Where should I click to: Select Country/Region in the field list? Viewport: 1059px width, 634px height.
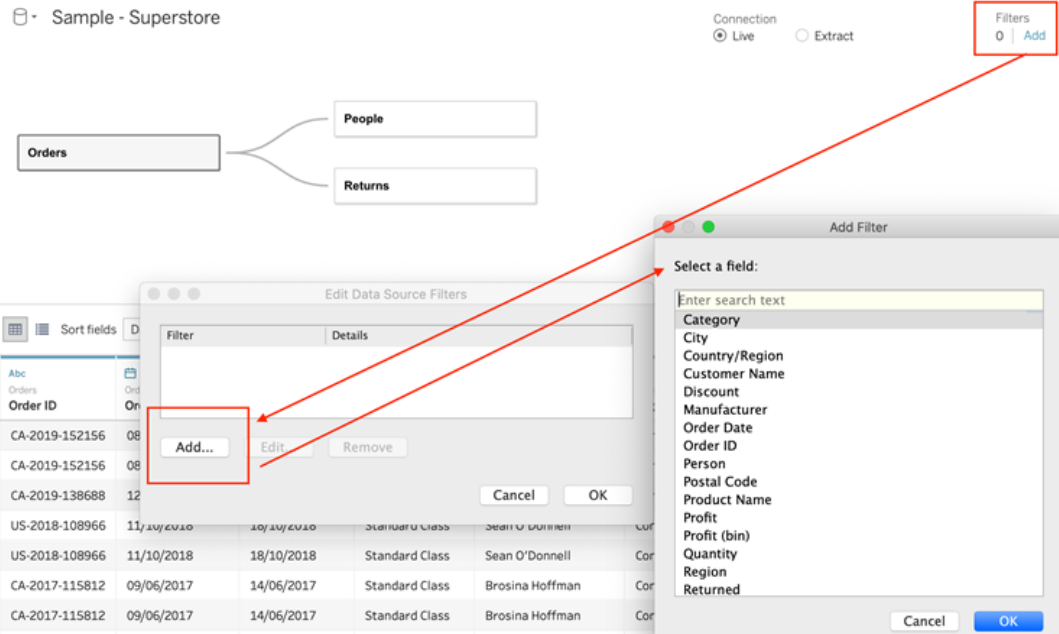(x=859, y=356)
